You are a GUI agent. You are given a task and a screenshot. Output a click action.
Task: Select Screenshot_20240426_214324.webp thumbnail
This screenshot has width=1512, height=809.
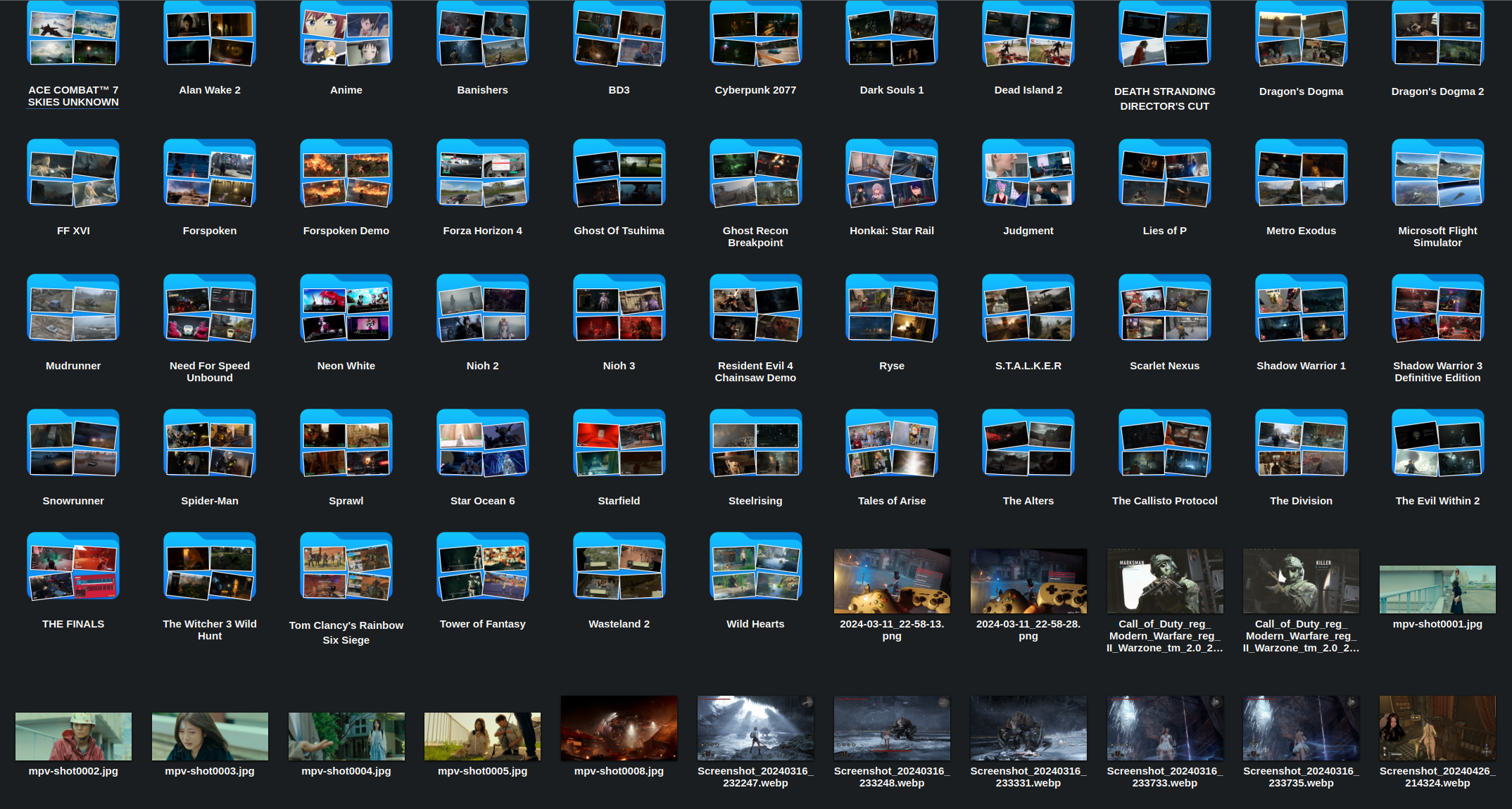[1438, 728]
